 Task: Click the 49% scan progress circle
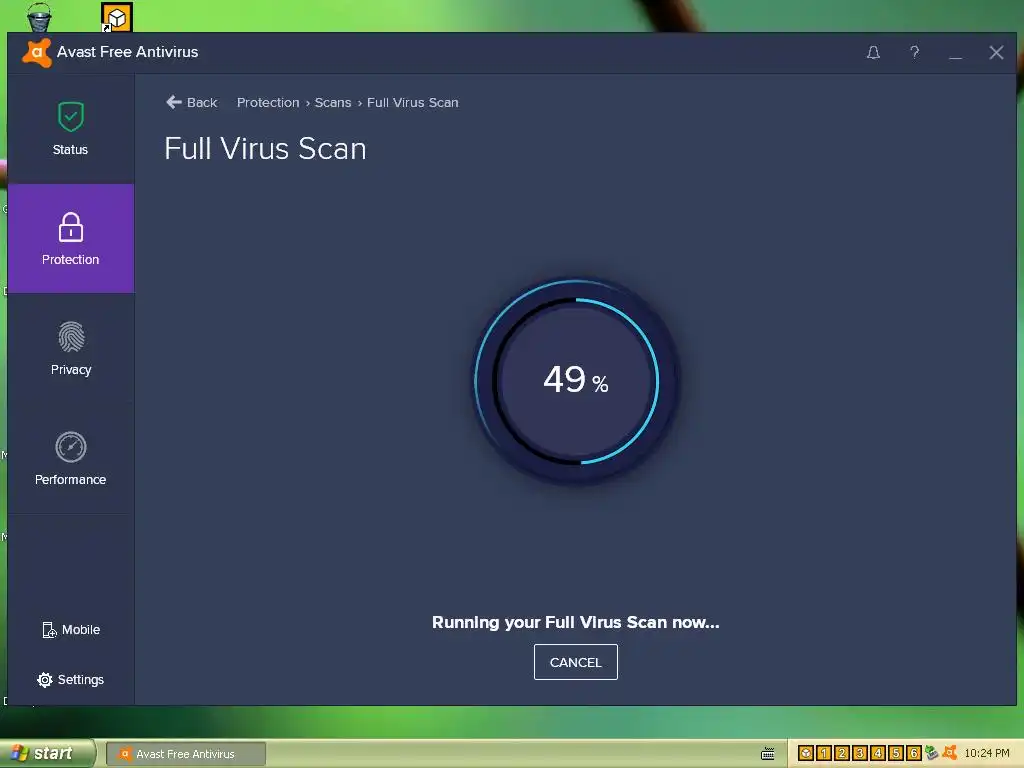tap(575, 381)
